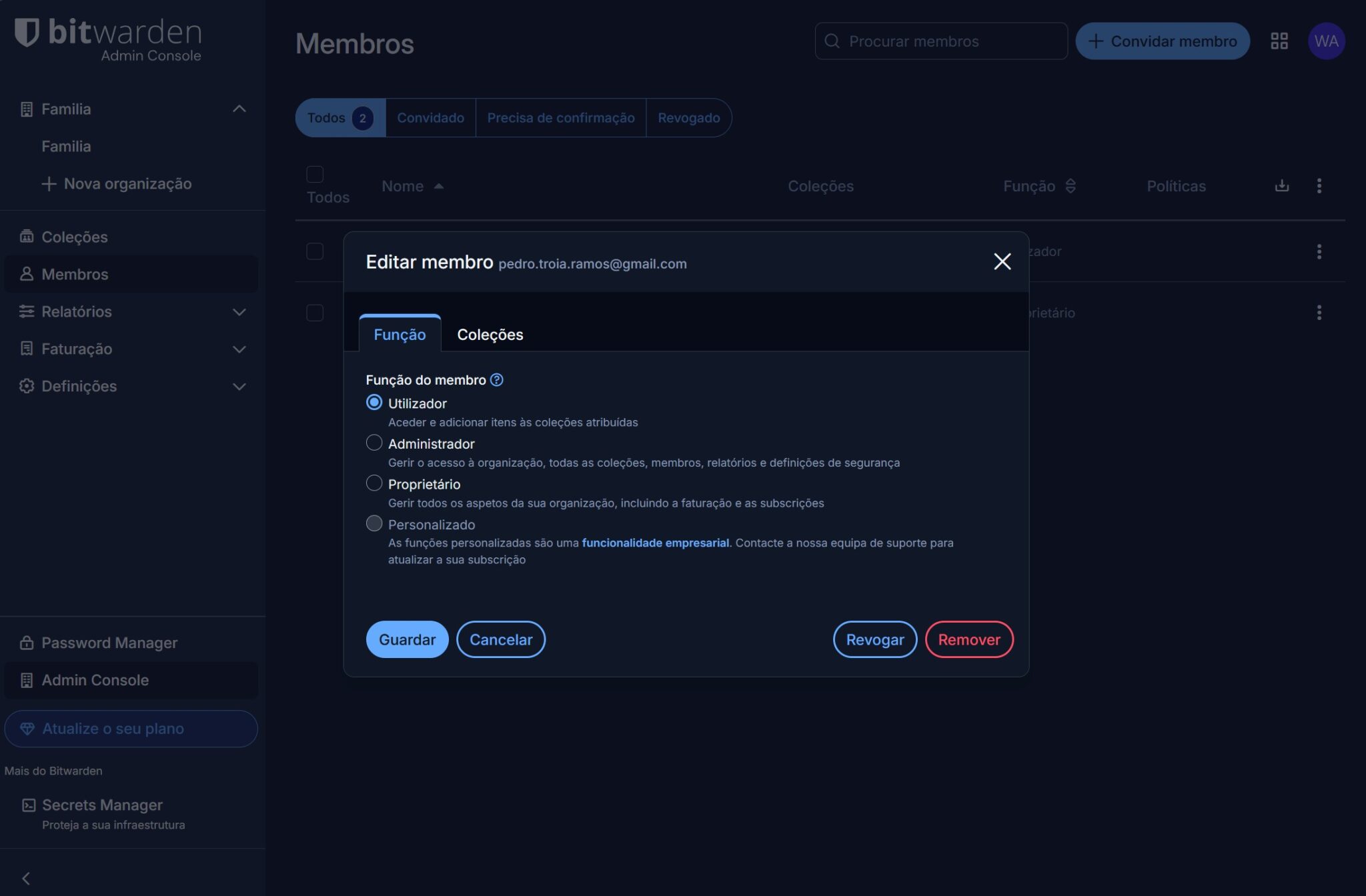Viewport: 1366px width, 896px height.
Task: Click the red Remover button
Action: point(968,639)
